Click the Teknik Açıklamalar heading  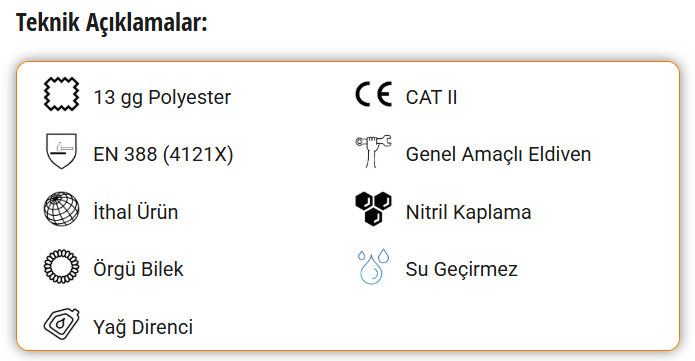click(112, 22)
